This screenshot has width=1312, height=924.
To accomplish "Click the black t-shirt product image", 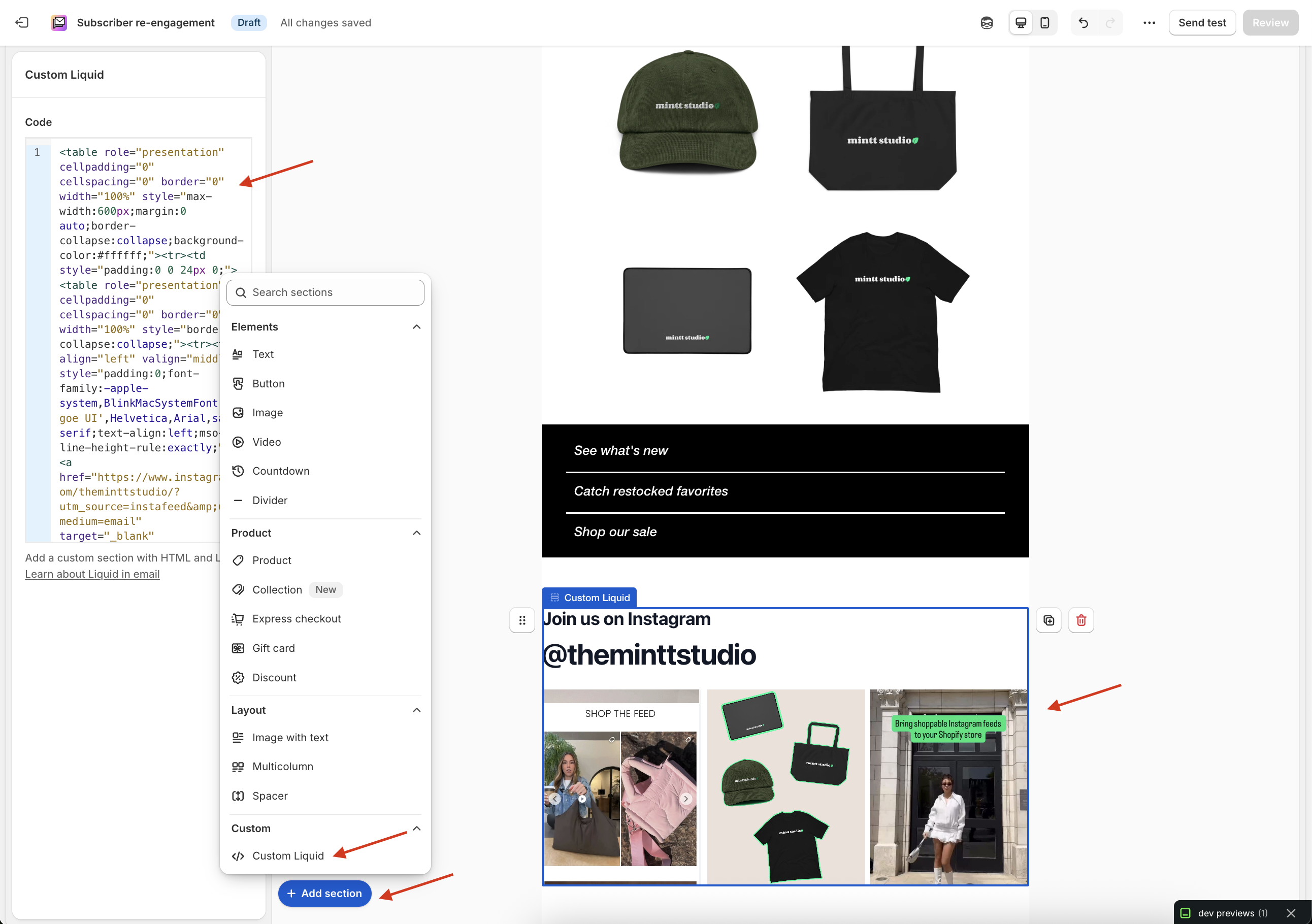I will (882, 312).
